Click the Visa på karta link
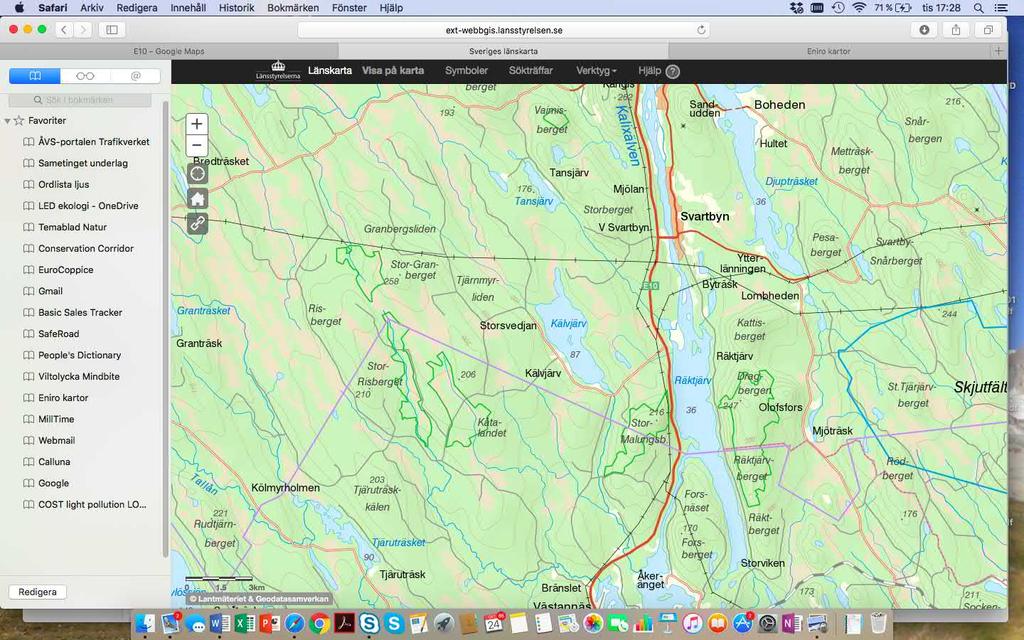 point(393,71)
